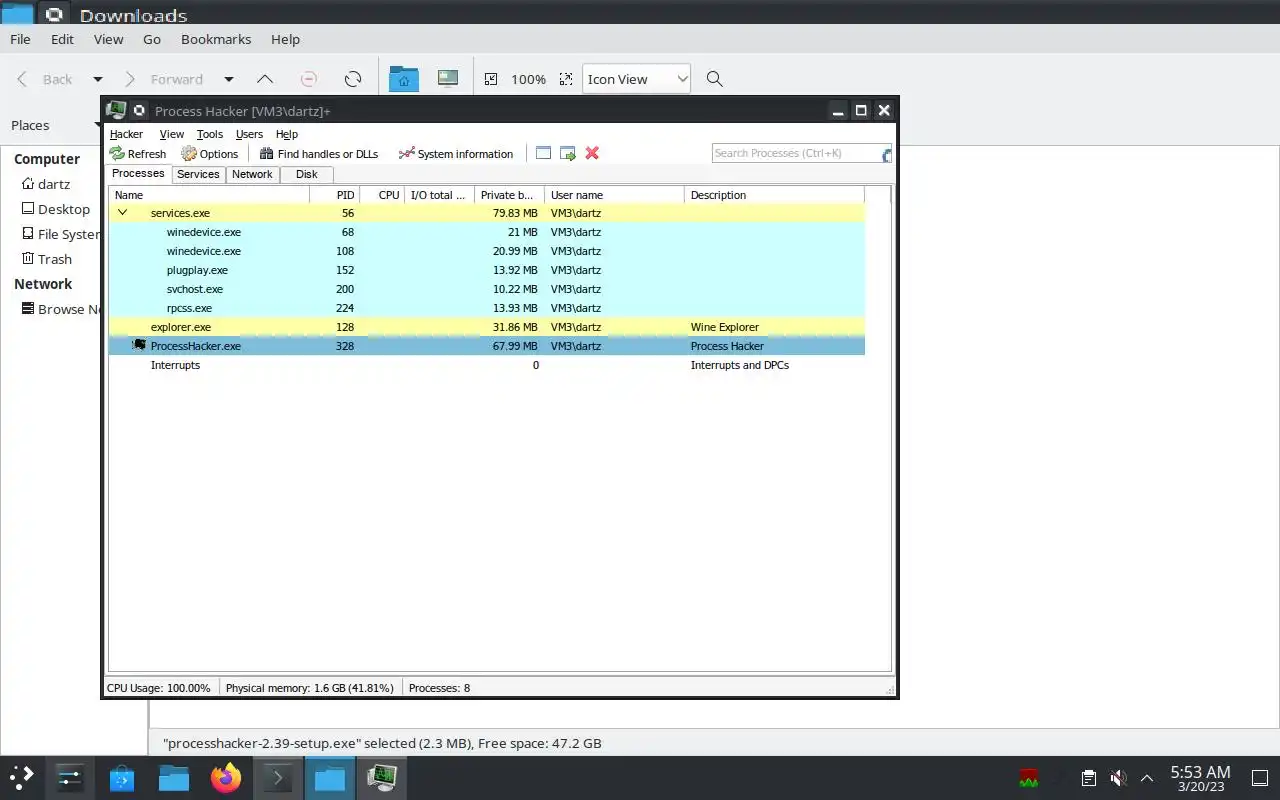The image size is (1280, 800).
Task: Click the Process Hacker red graph tray icon
Action: pyautogui.click(x=1028, y=778)
